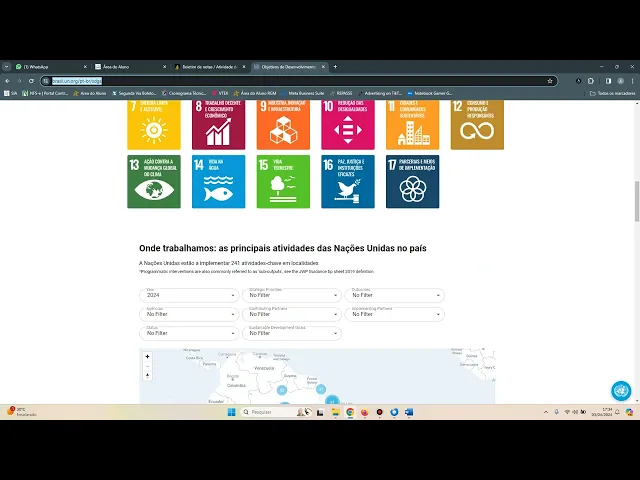This screenshot has width=640, height=480.
Task: Open SDG 12 responsible consumption tile
Action: pyautogui.click(x=477, y=125)
